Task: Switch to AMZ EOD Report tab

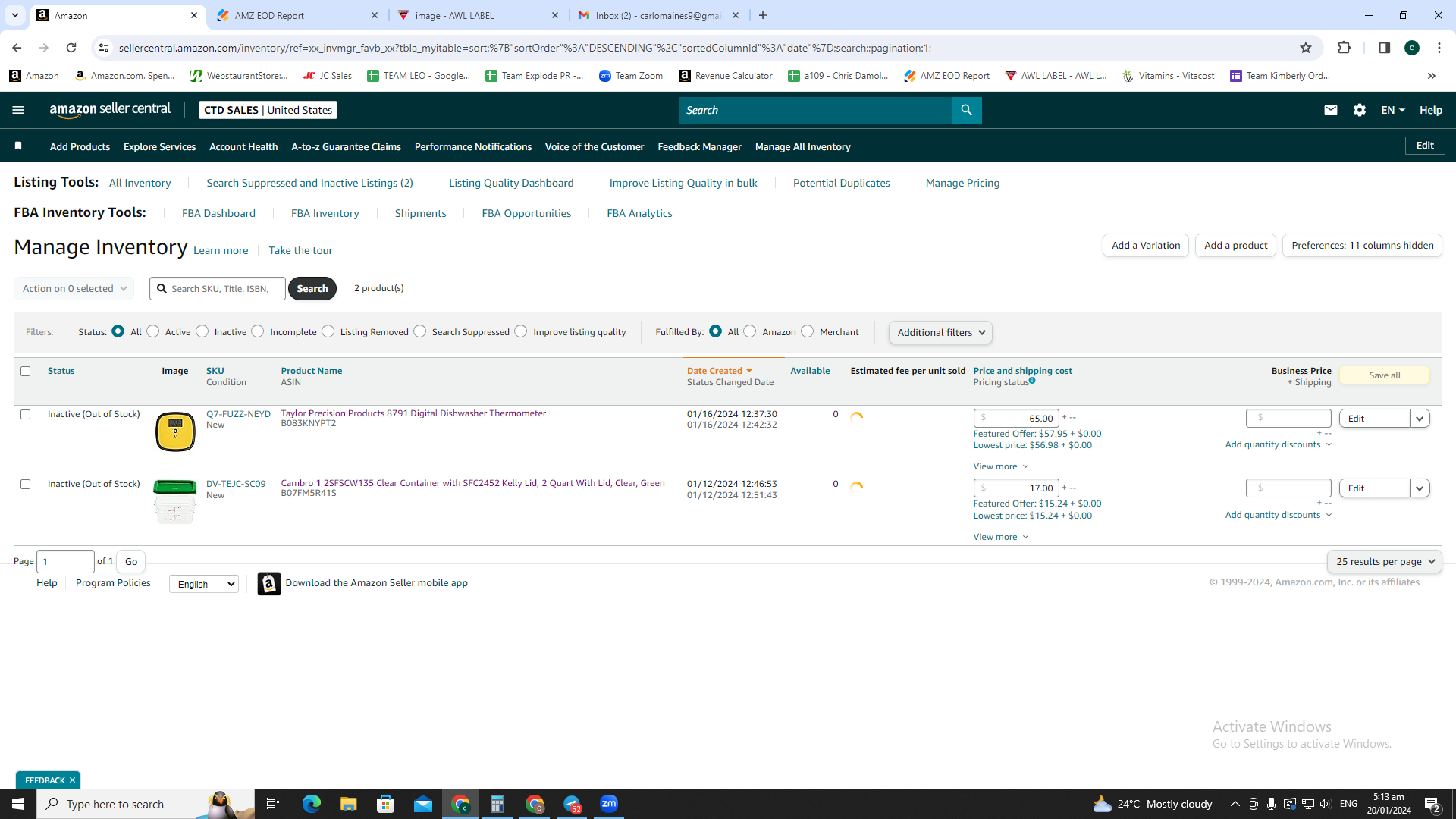Action: (298, 15)
